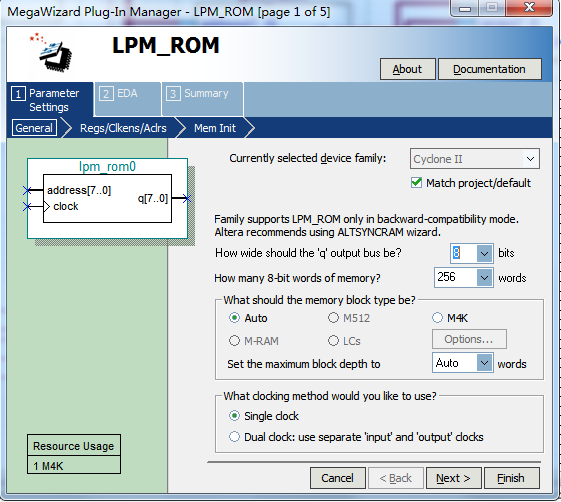This screenshot has width=561, height=502.
Task: Click the number 3 Summary step icon
Action: [173, 94]
